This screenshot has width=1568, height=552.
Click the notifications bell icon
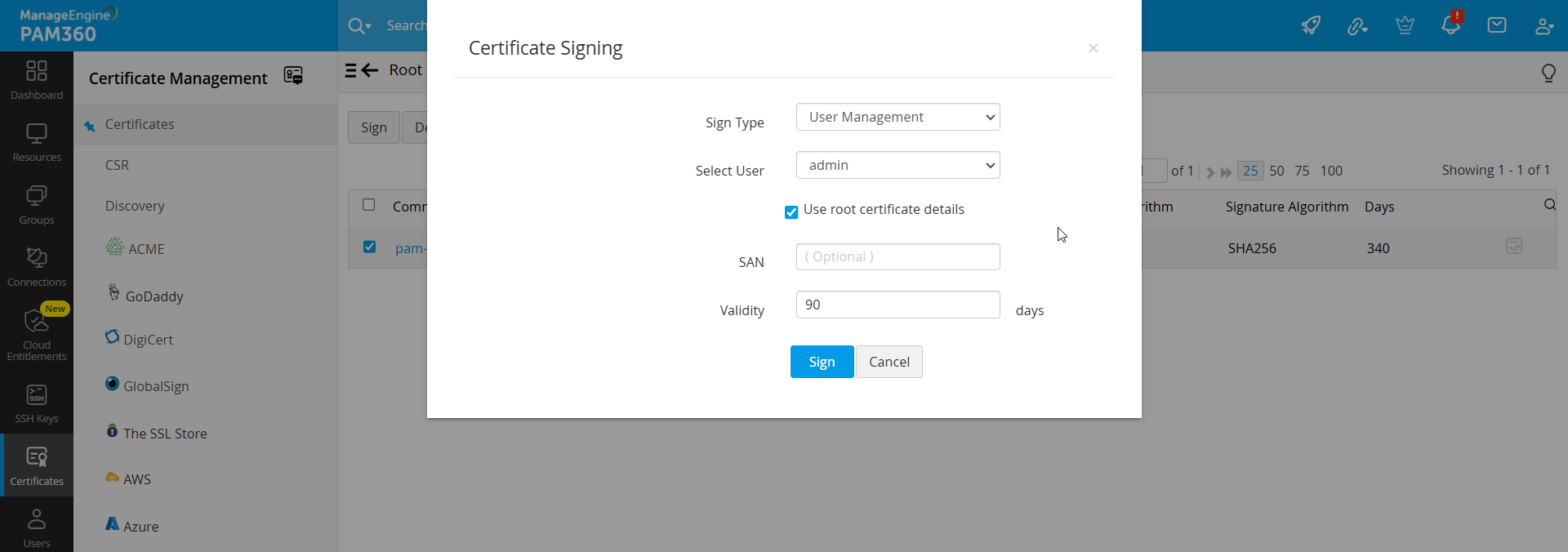click(1450, 25)
